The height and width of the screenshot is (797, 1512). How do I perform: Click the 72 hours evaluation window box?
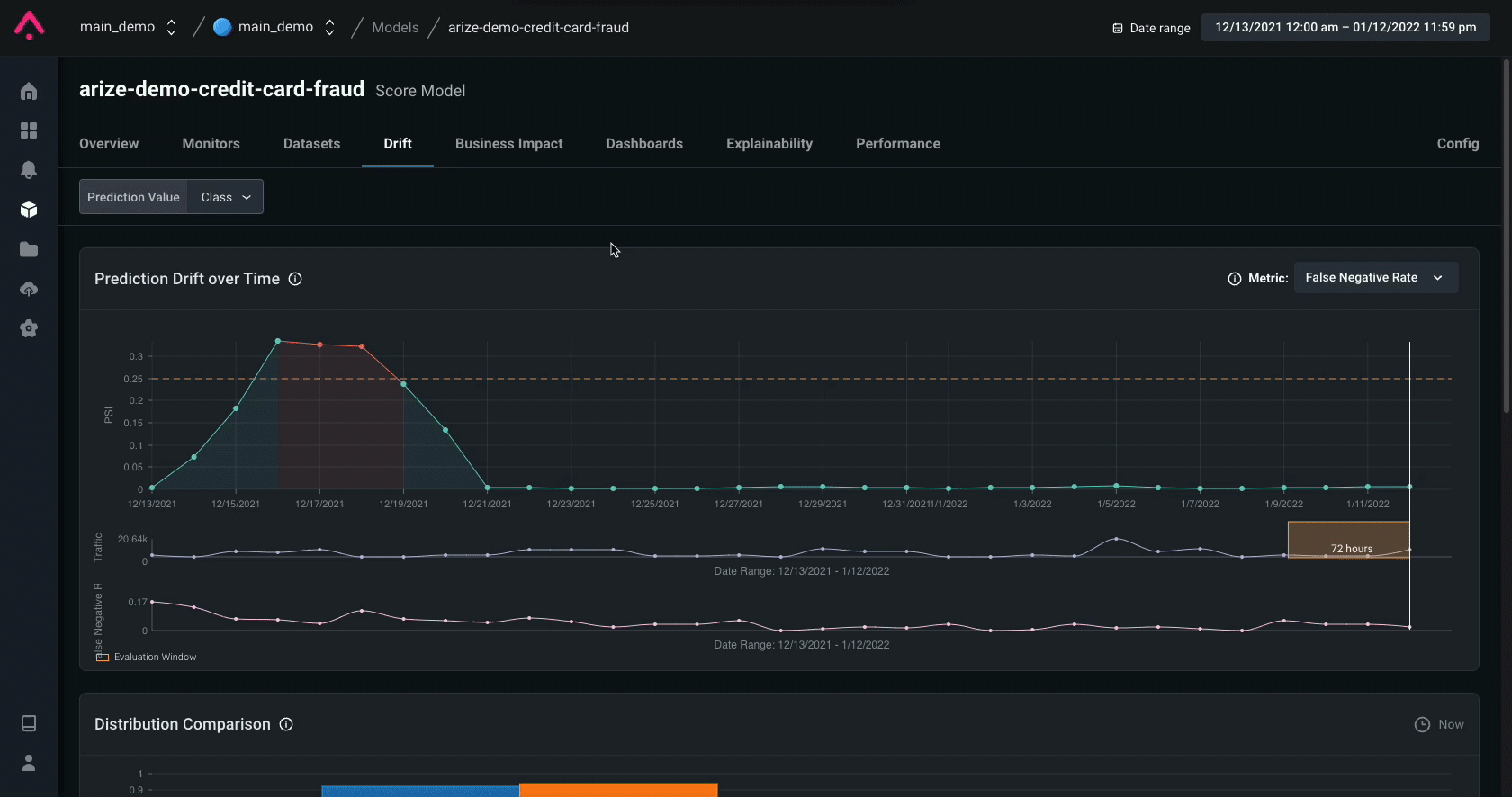coord(1348,540)
